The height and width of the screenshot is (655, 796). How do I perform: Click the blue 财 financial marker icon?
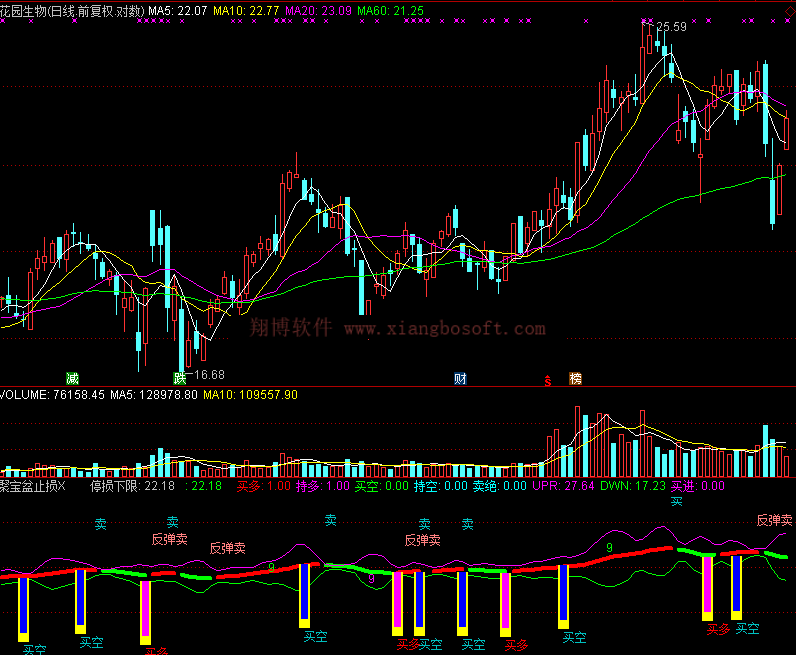tap(460, 378)
